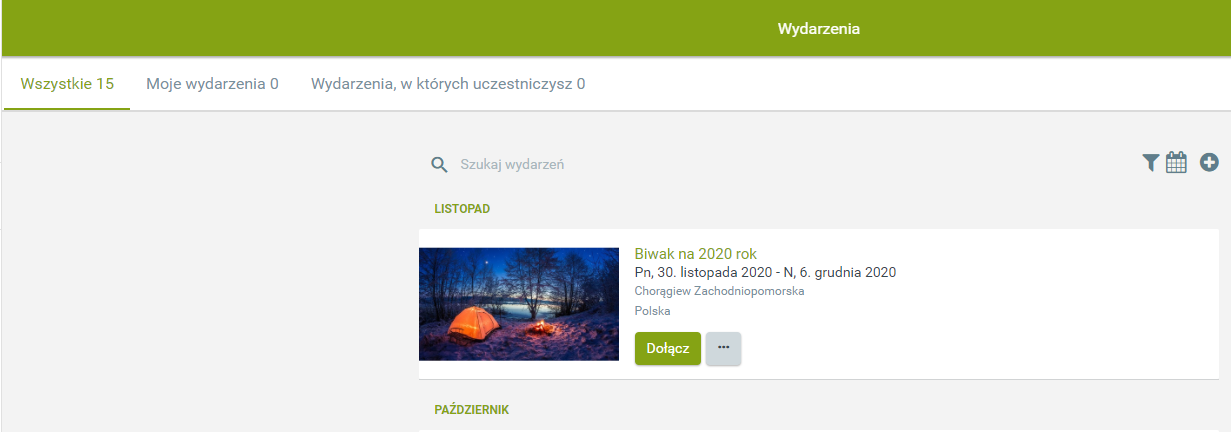Expand the three-dots more options menu
Image resolution: width=1231 pixels, height=432 pixels.
point(723,348)
